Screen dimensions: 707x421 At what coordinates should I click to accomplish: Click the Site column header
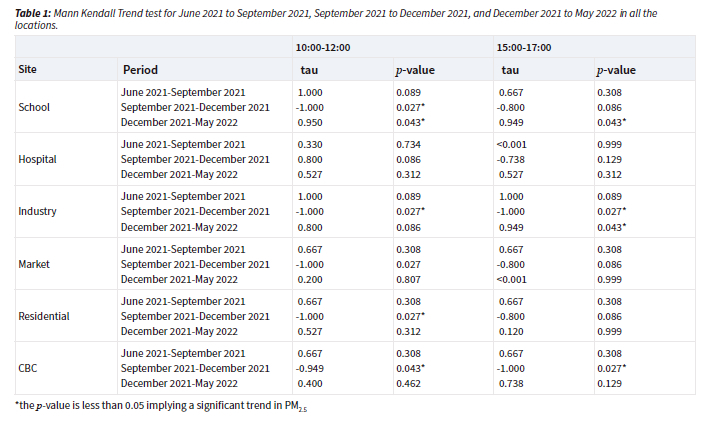coord(28,70)
